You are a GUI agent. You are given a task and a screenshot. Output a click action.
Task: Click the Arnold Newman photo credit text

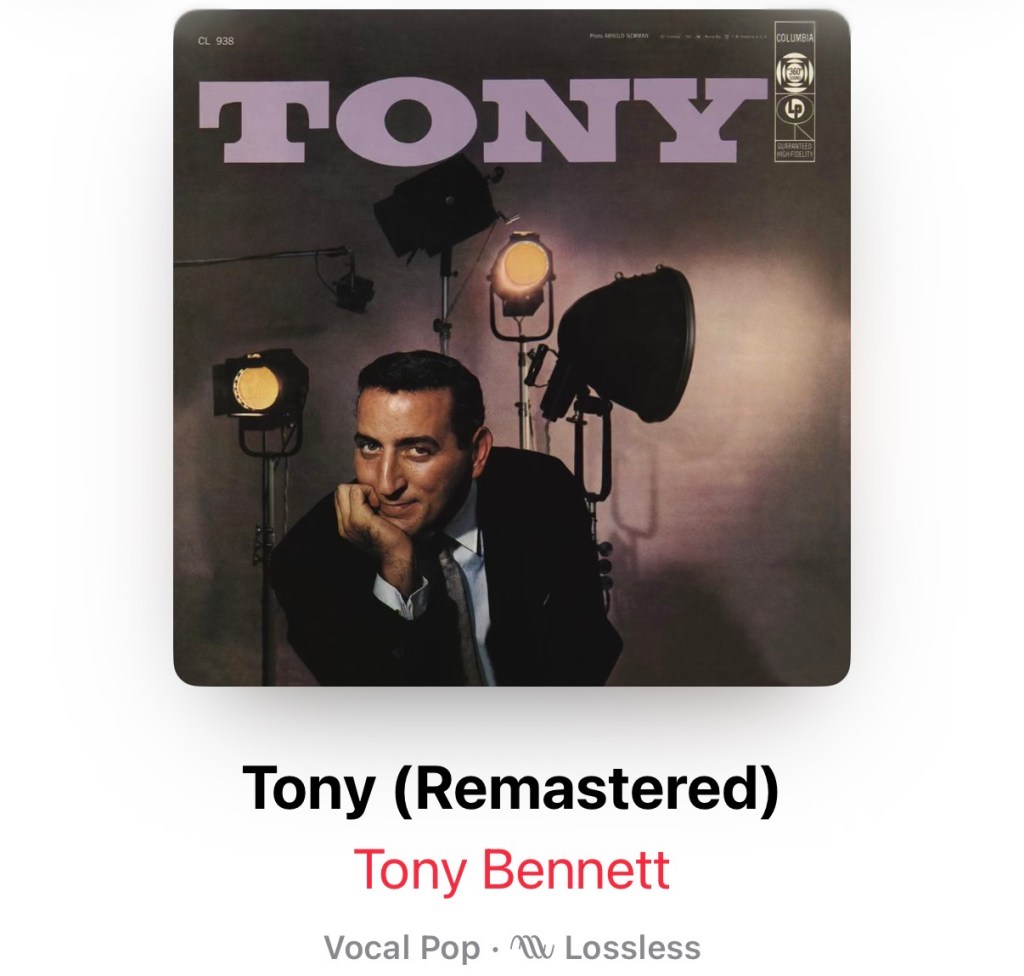(618, 37)
